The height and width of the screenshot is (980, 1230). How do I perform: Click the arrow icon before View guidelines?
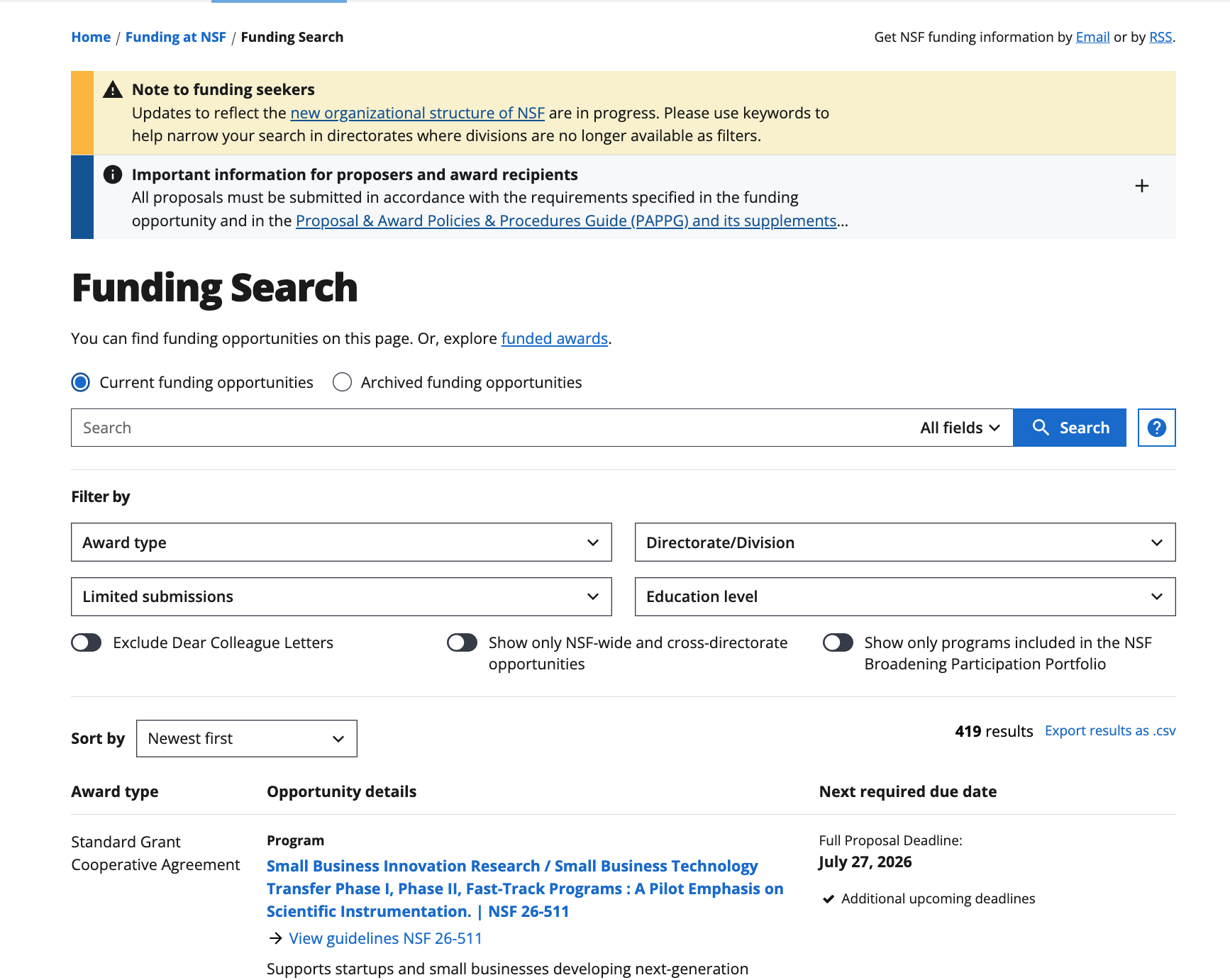click(x=275, y=938)
